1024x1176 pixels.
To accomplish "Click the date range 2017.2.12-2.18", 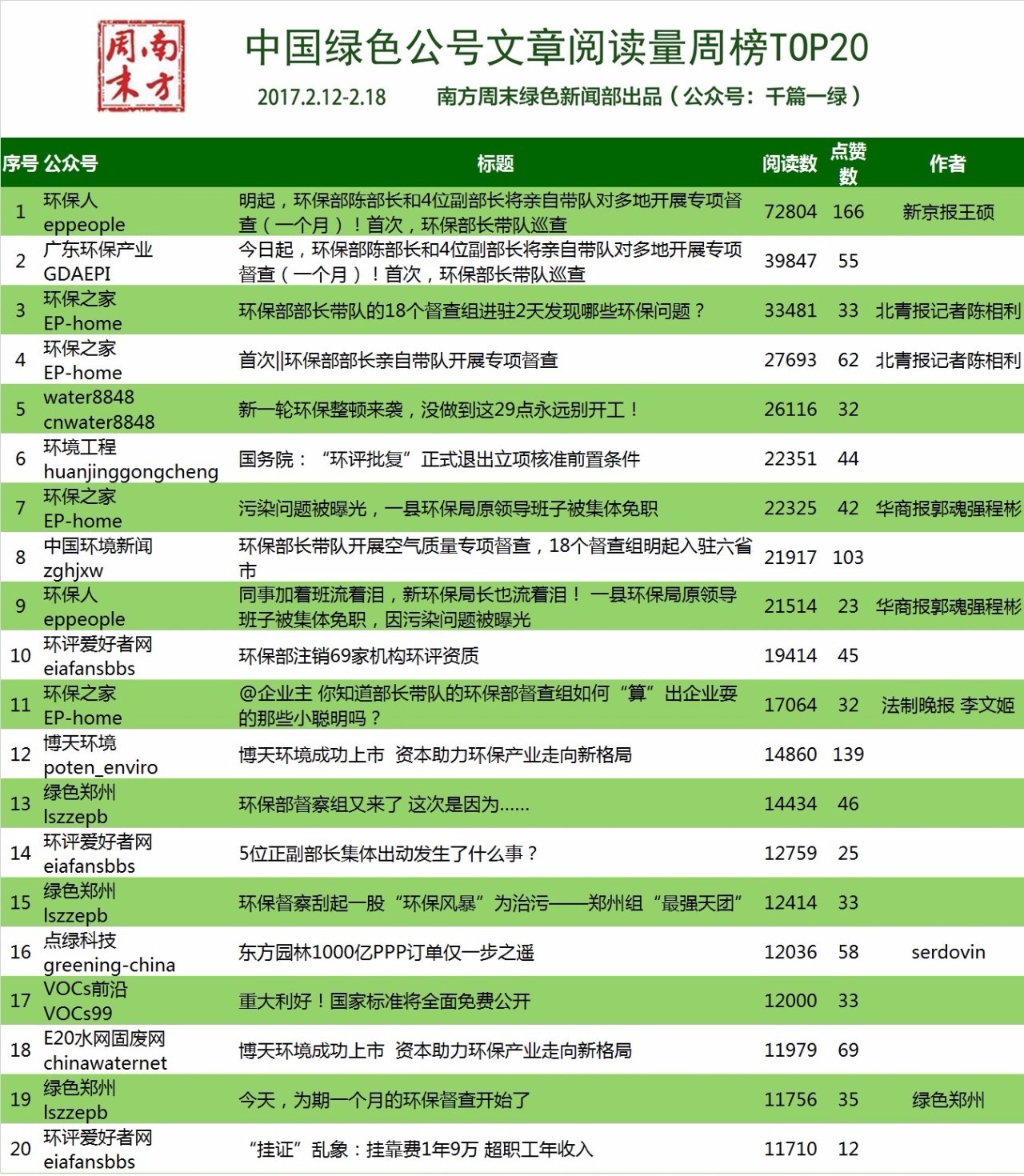I will (321, 99).
